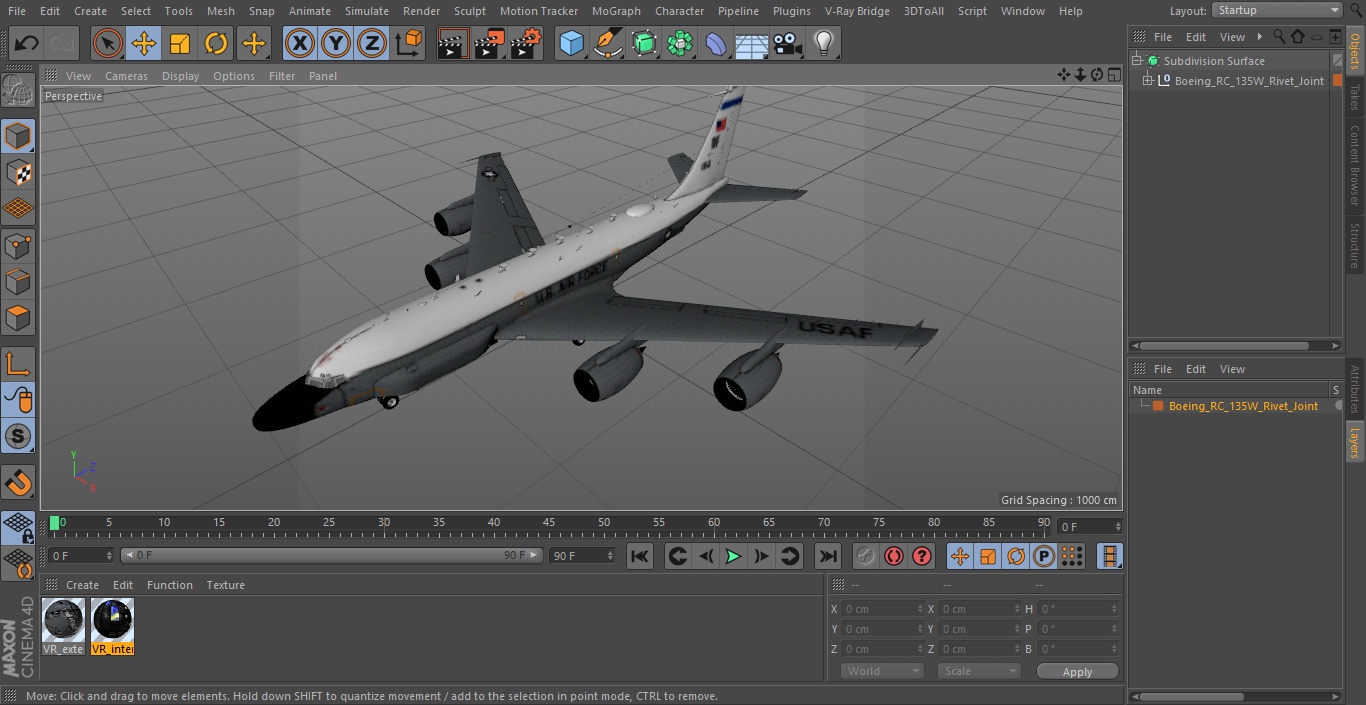Open material manager Texture menu

tap(225, 585)
